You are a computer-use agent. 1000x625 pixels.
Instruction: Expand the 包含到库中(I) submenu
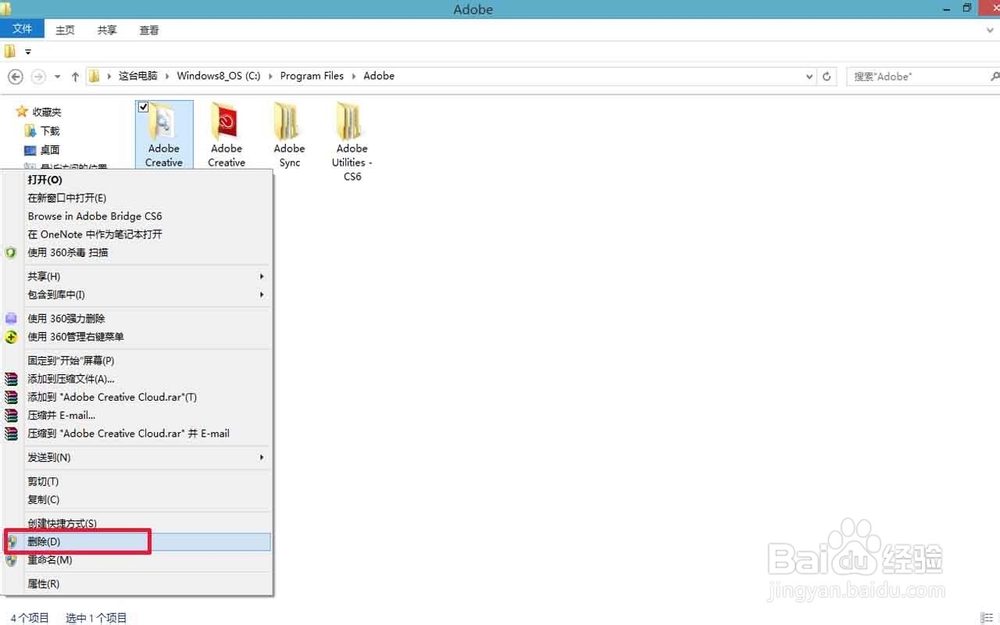[261, 295]
